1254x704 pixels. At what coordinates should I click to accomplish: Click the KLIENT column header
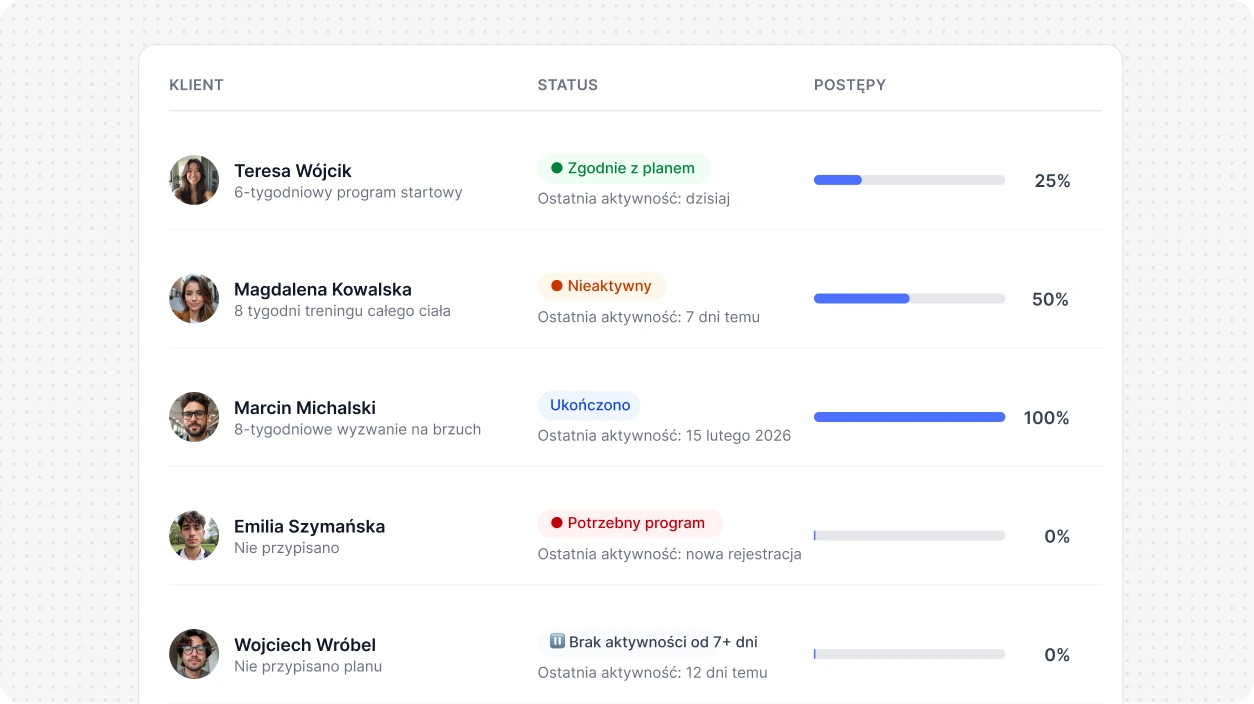(196, 85)
